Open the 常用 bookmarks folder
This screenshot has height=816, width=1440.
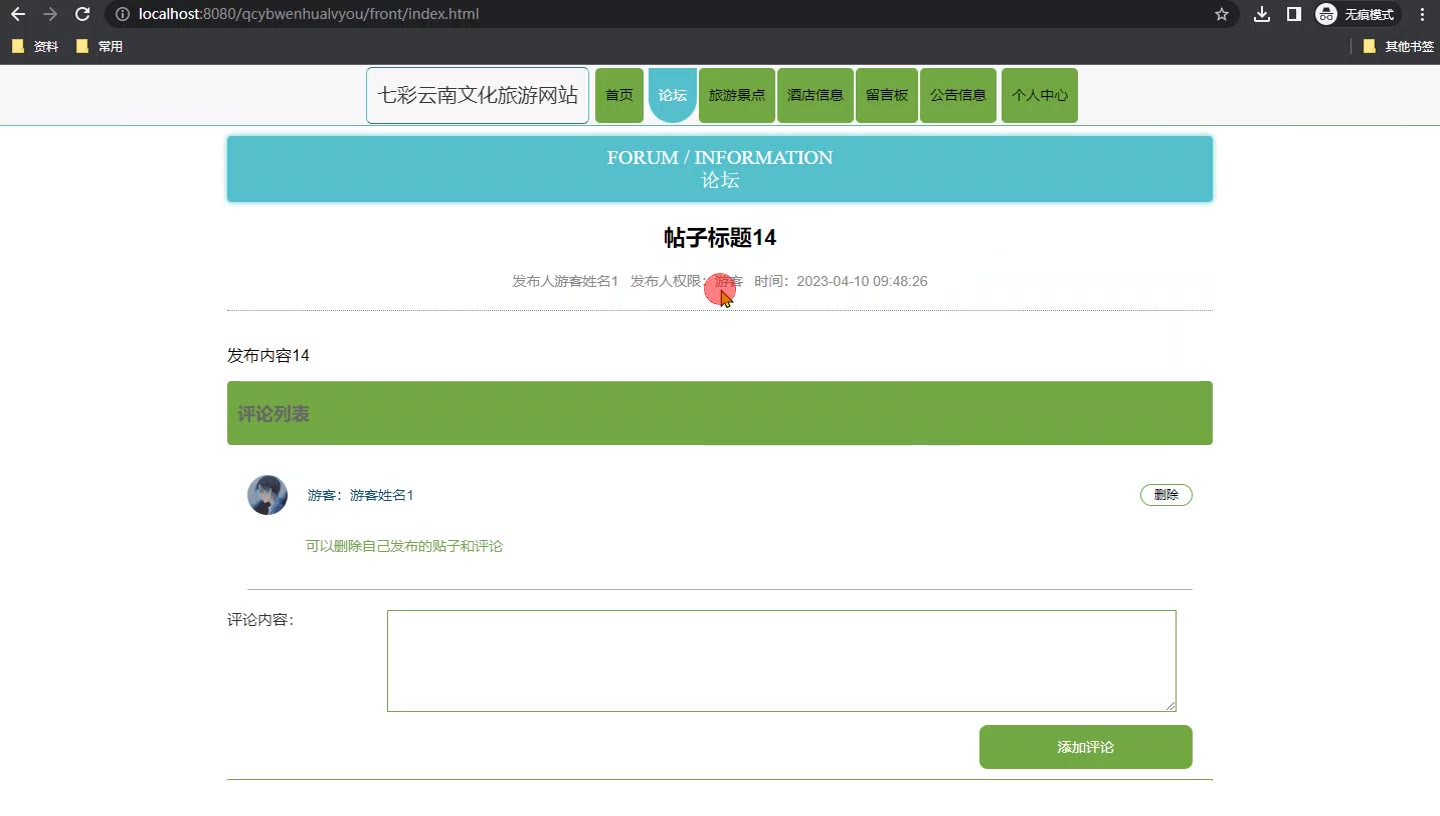(100, 46)
